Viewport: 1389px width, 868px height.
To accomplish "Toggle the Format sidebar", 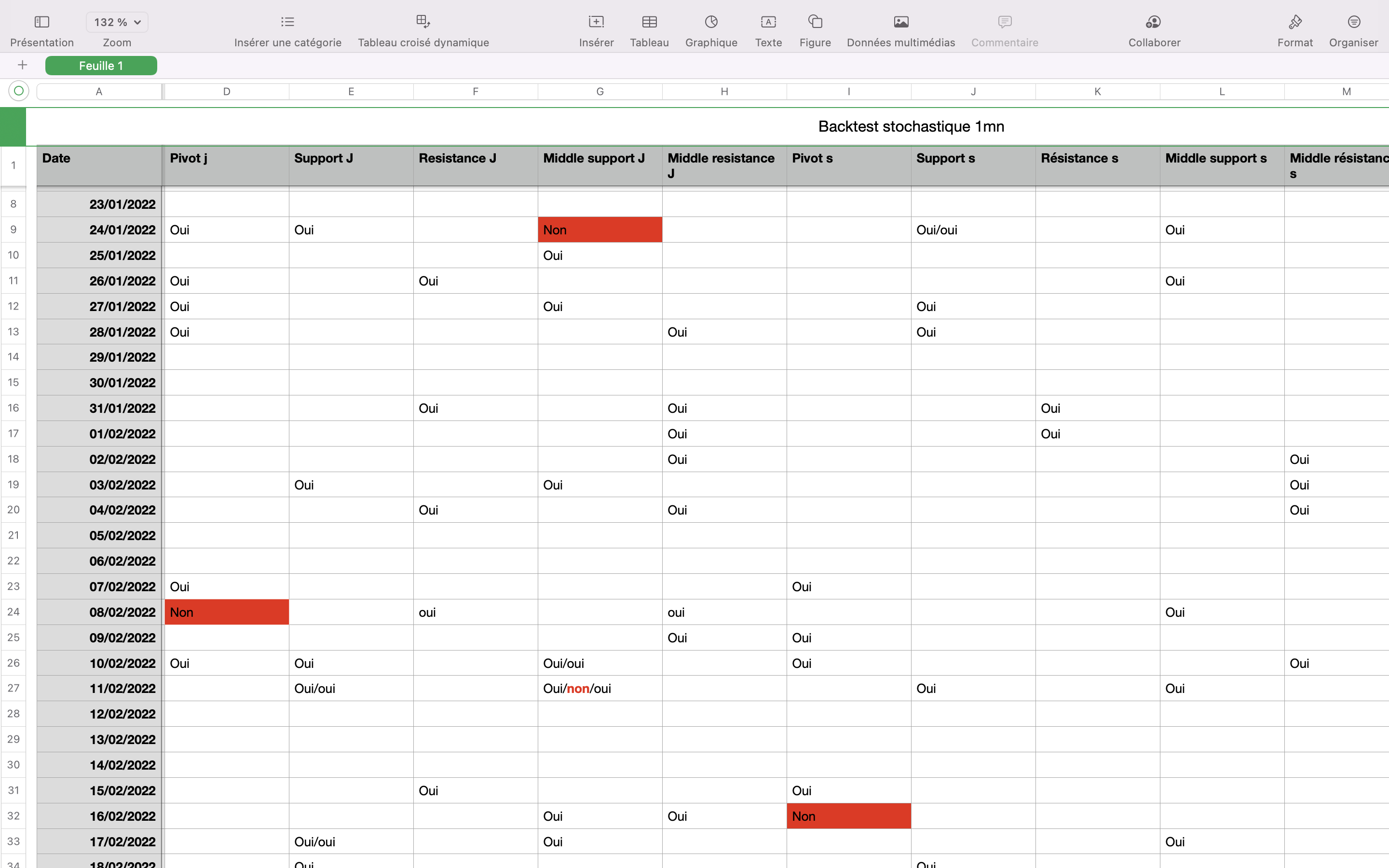I will coord(1295,22).
